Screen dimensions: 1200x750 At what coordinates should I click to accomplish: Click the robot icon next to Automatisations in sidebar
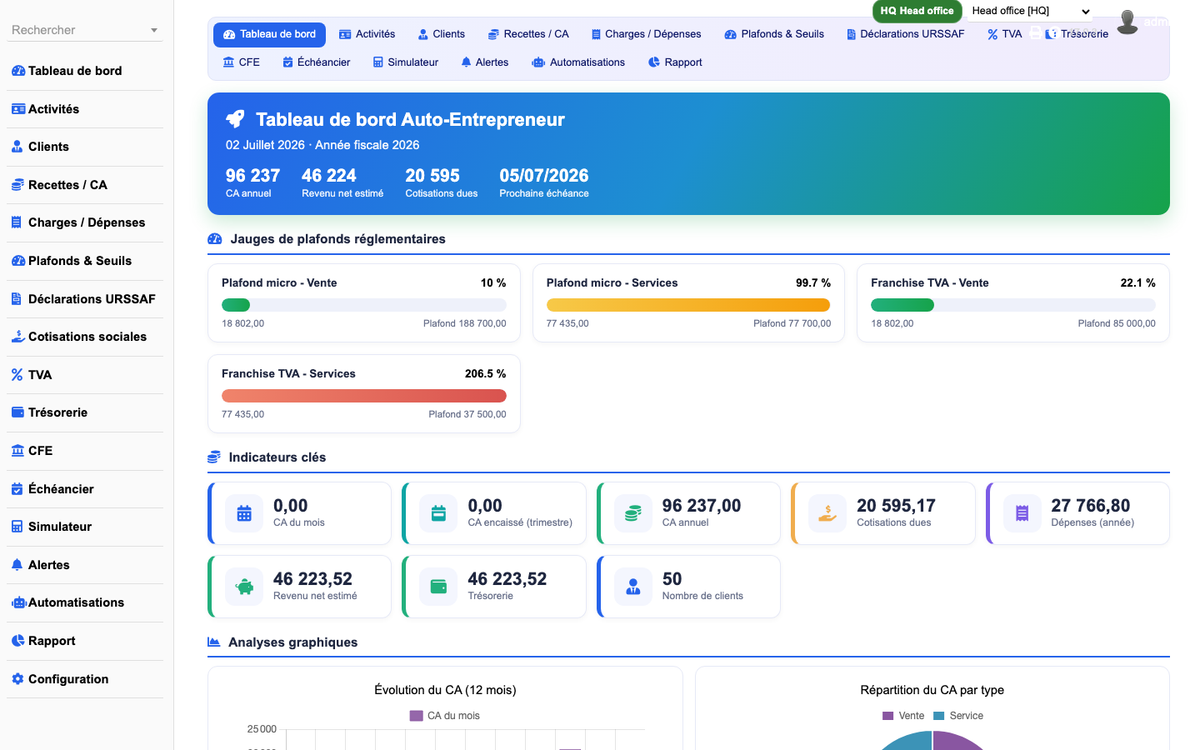[18, 603]
